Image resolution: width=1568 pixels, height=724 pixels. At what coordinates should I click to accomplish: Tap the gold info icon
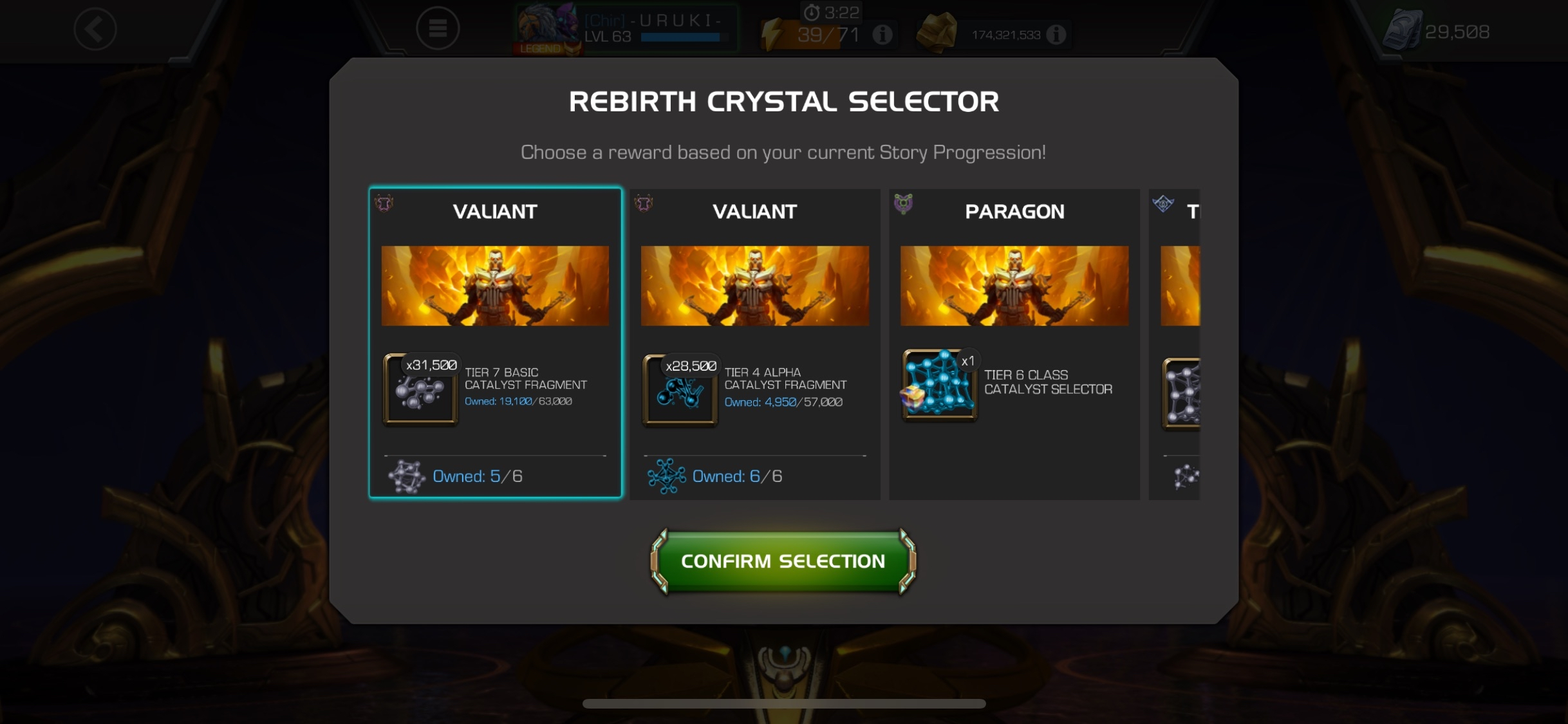[1056, 34]
